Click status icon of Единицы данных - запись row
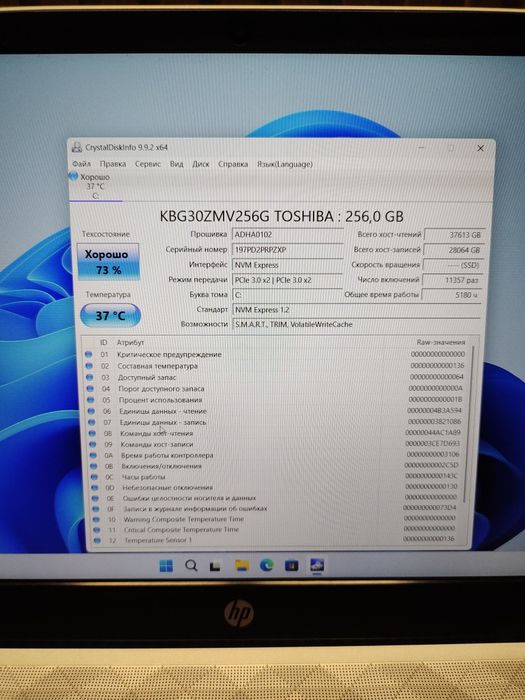The image size is (525, 700). point(92,422)
